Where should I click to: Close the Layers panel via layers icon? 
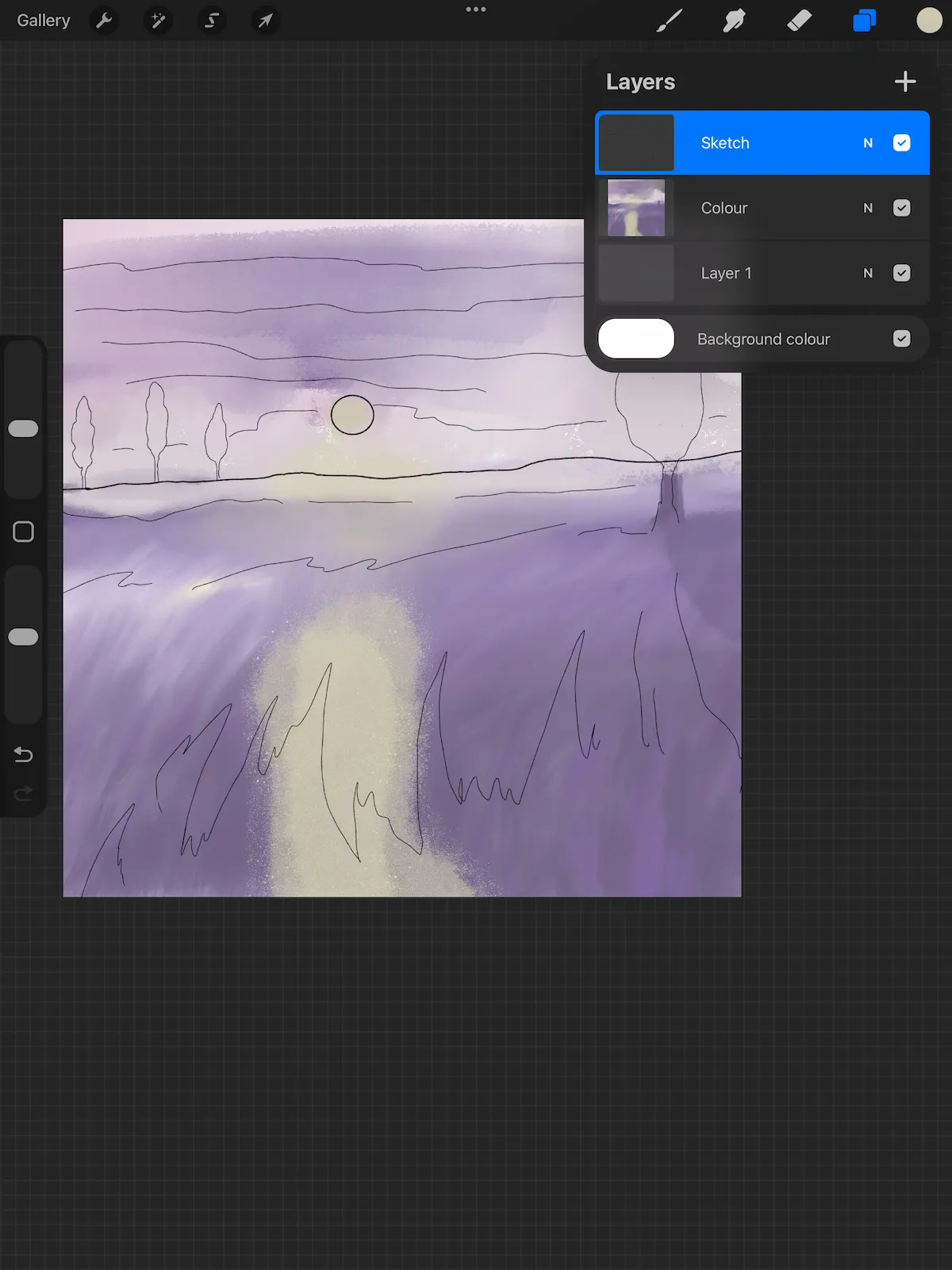click(x=864, y=21)
